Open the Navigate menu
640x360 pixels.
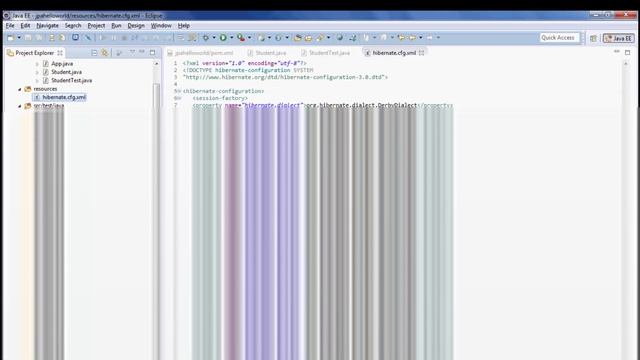click(47, 25)
